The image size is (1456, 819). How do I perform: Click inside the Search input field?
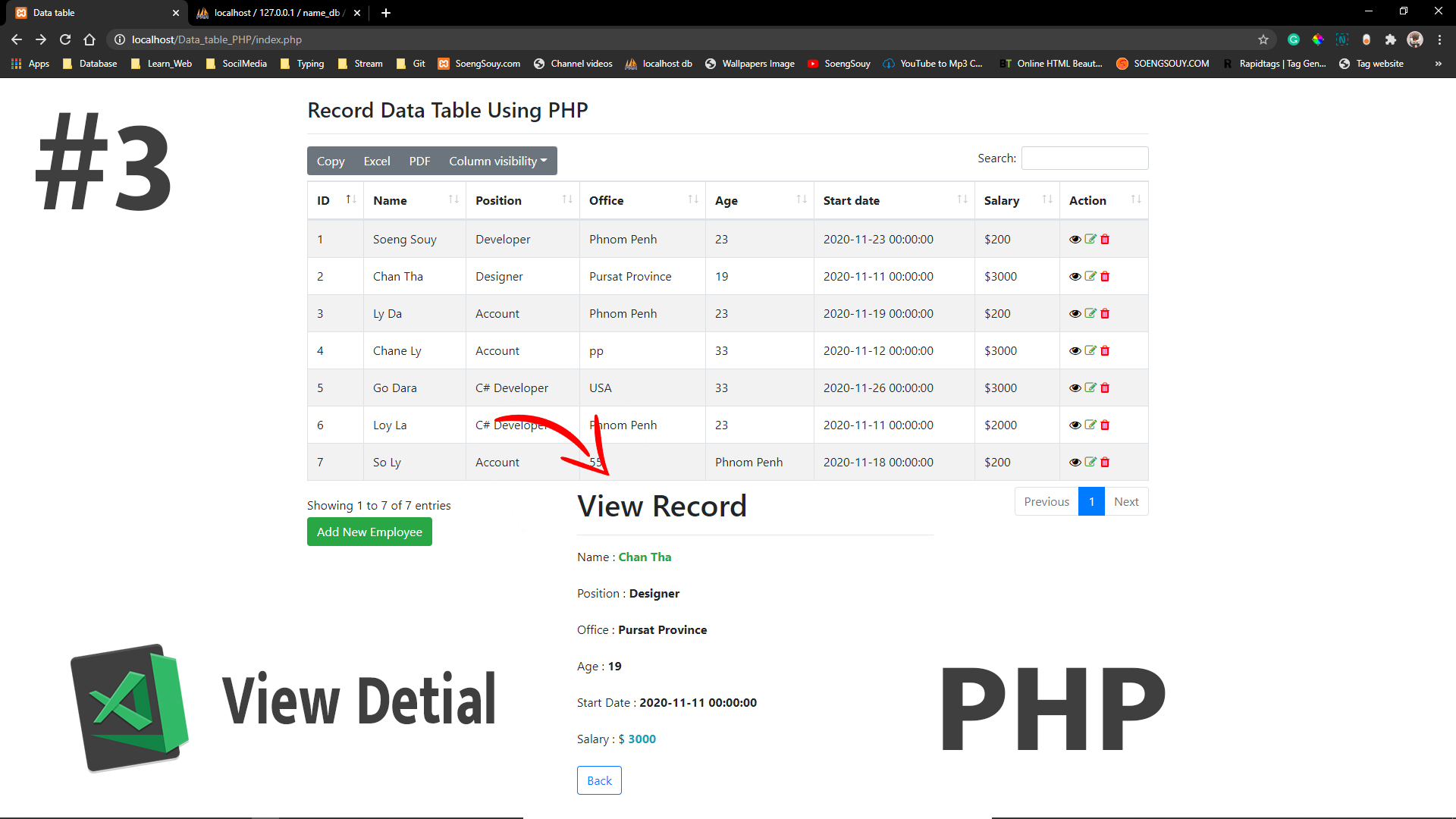click(1084, 158)
